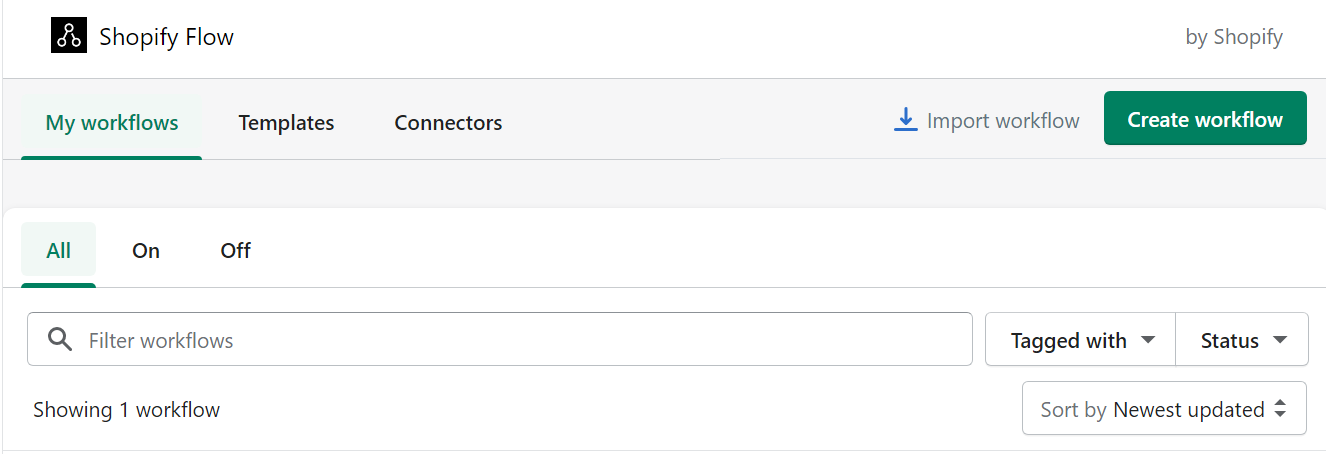Open the Connectors tab
The height and width of the screenshot is (454, 1326).
(448, 123)
